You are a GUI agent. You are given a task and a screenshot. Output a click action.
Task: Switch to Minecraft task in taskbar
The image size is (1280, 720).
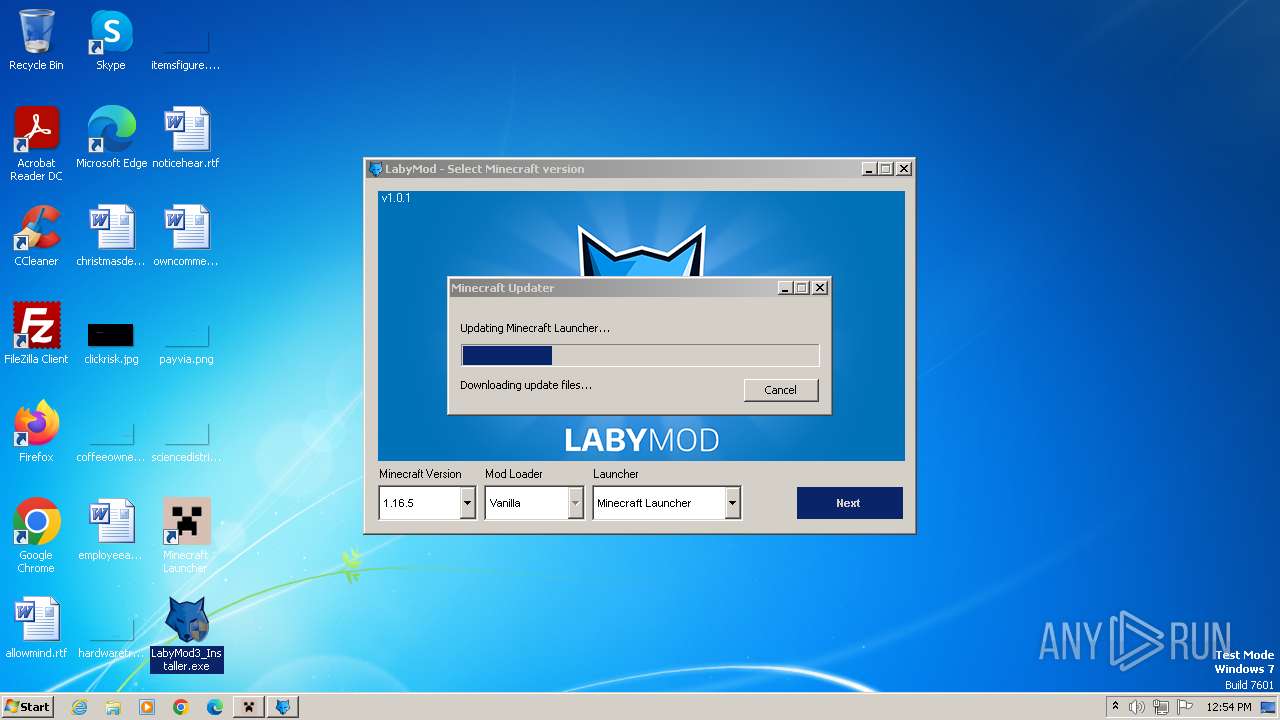point(249,707)
